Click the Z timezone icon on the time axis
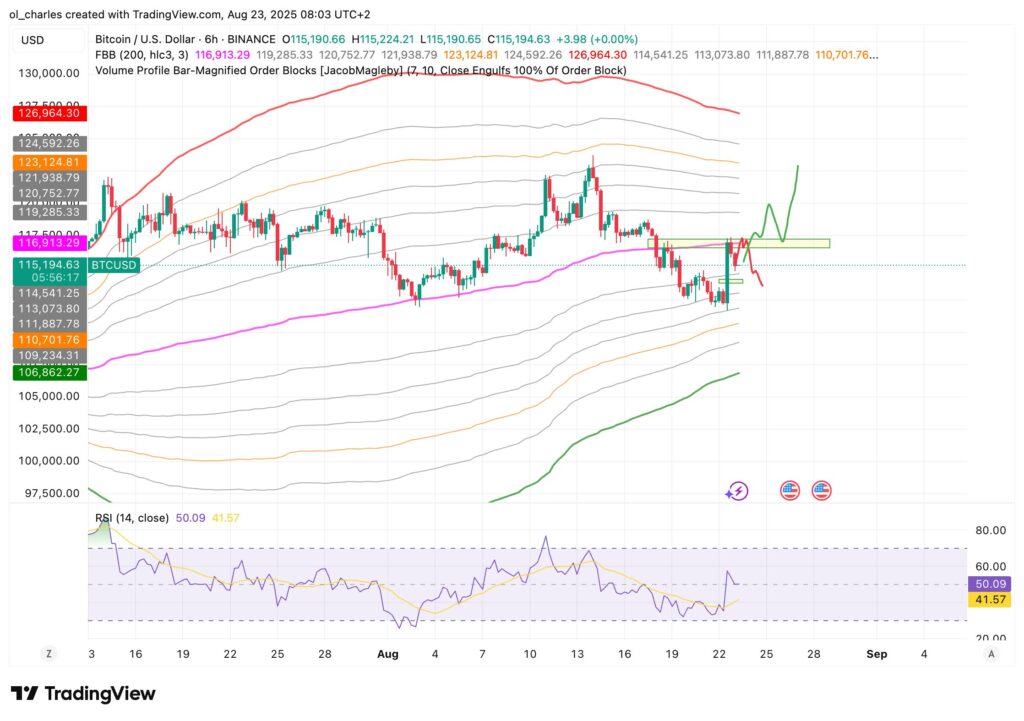Viewport: 1024px width, 721px height. 48,653
